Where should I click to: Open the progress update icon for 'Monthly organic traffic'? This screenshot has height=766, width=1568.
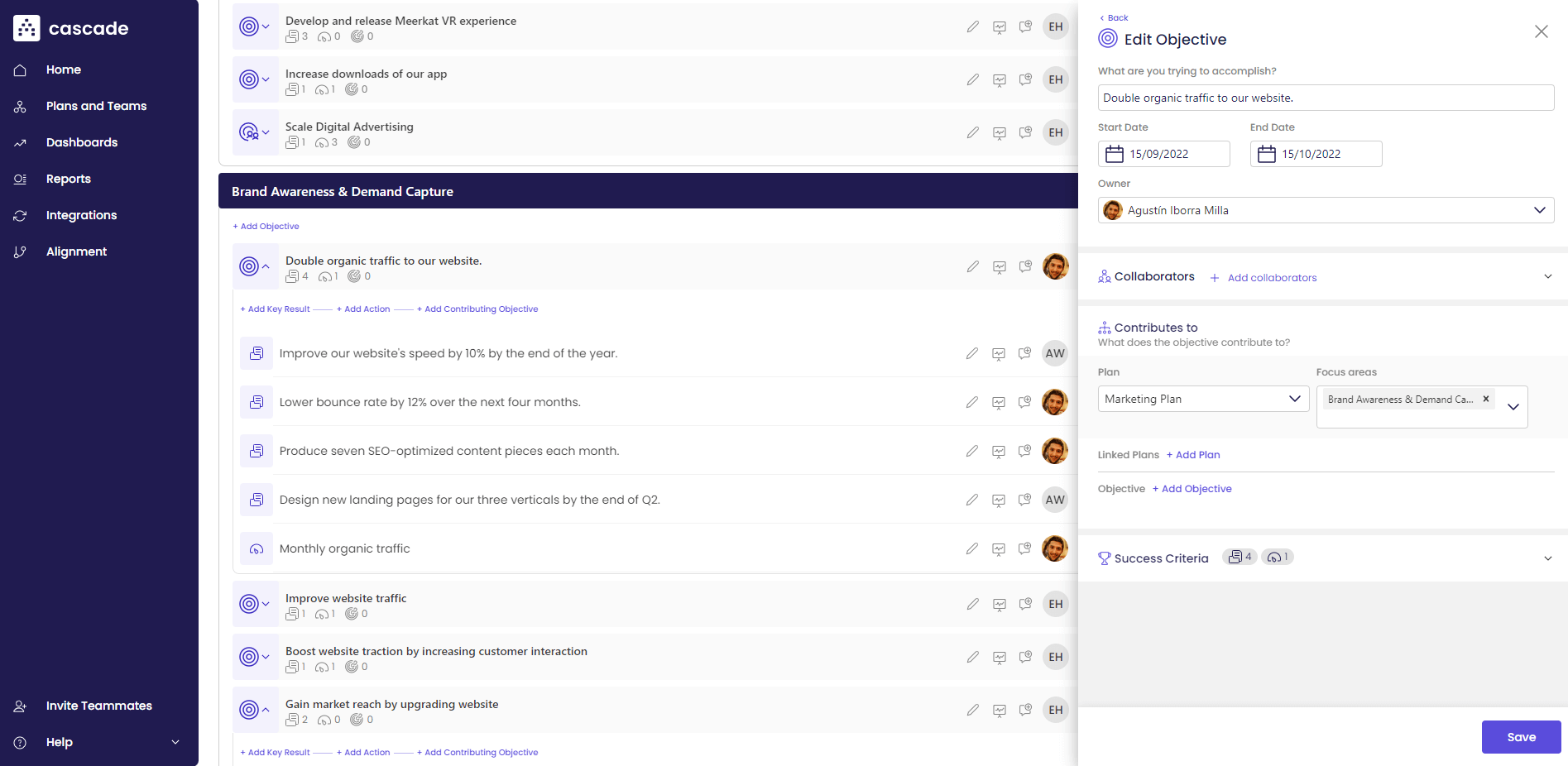click(999, 548)
